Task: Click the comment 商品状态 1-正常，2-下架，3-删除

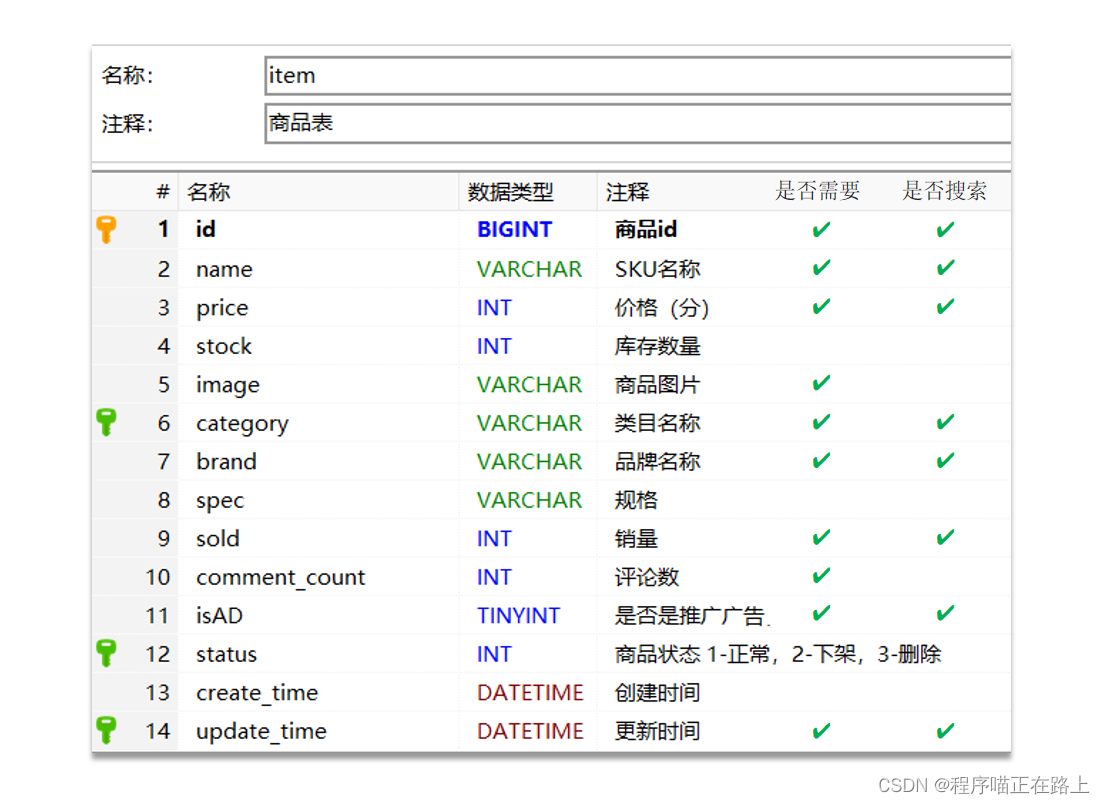Action: point(778,655)
